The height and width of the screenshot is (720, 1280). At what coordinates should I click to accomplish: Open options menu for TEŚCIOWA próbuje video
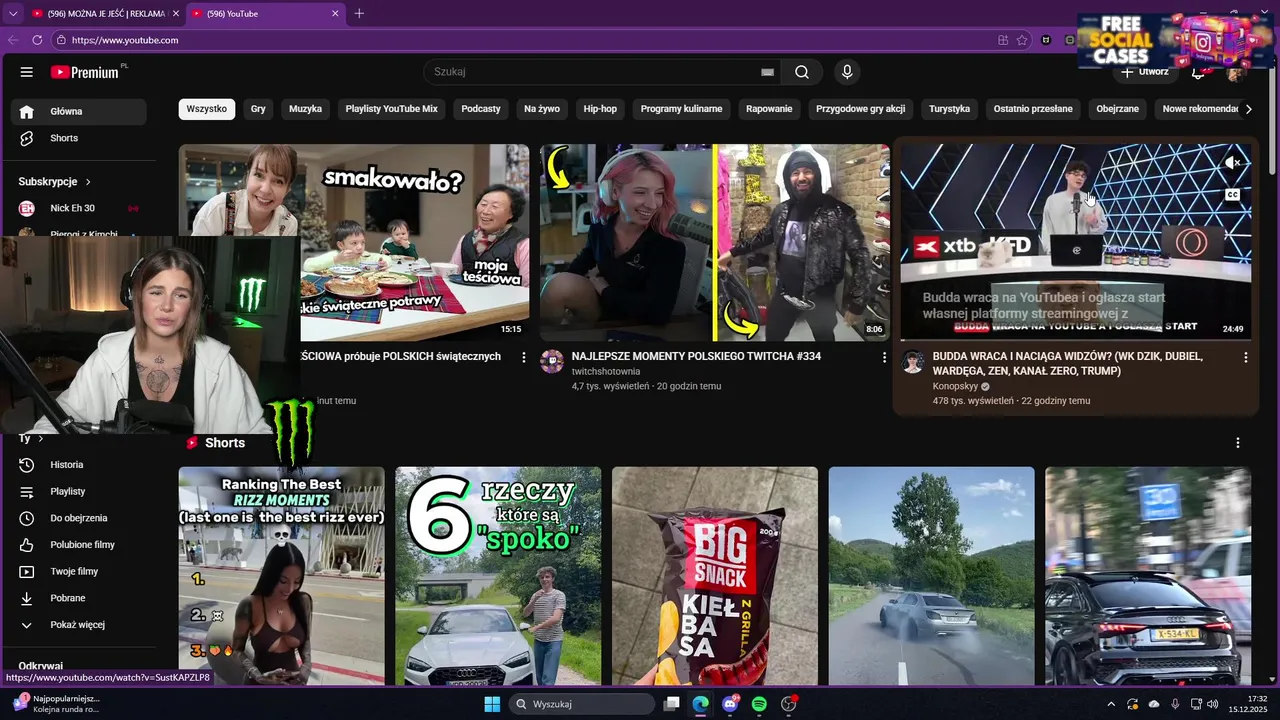pos(523,357)
